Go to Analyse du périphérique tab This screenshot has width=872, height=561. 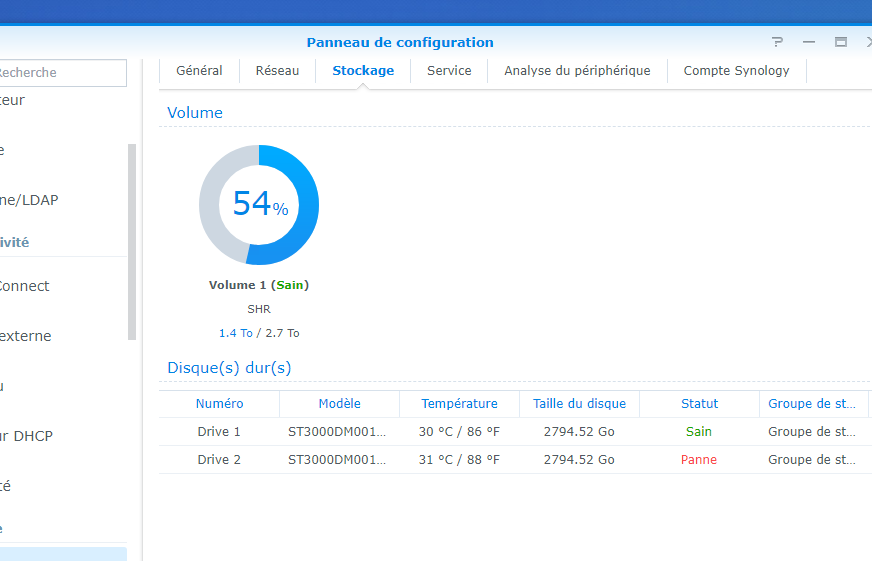point(577,71)
